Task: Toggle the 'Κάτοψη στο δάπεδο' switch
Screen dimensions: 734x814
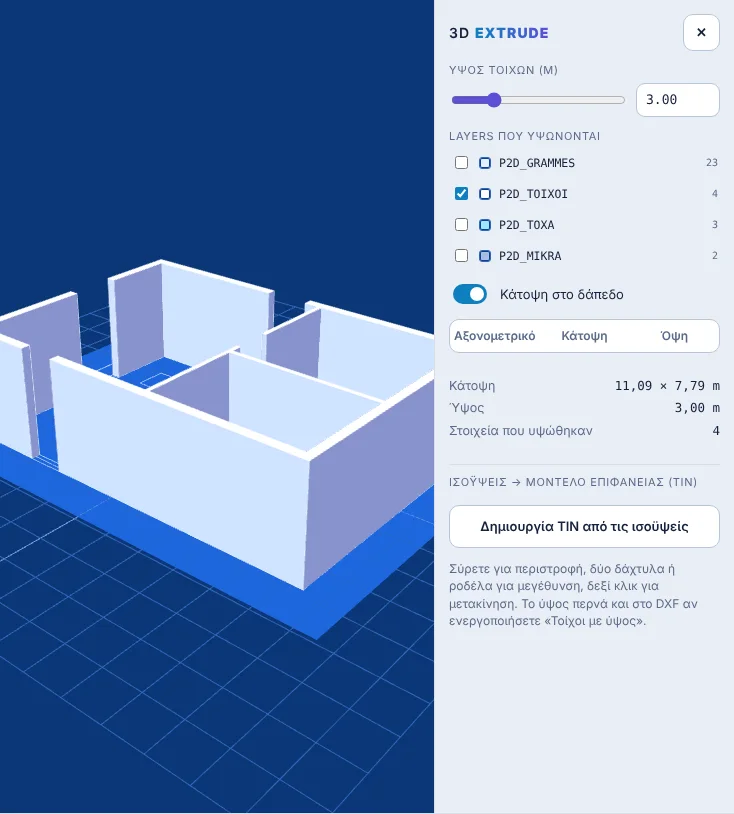Action: (470, 294)
